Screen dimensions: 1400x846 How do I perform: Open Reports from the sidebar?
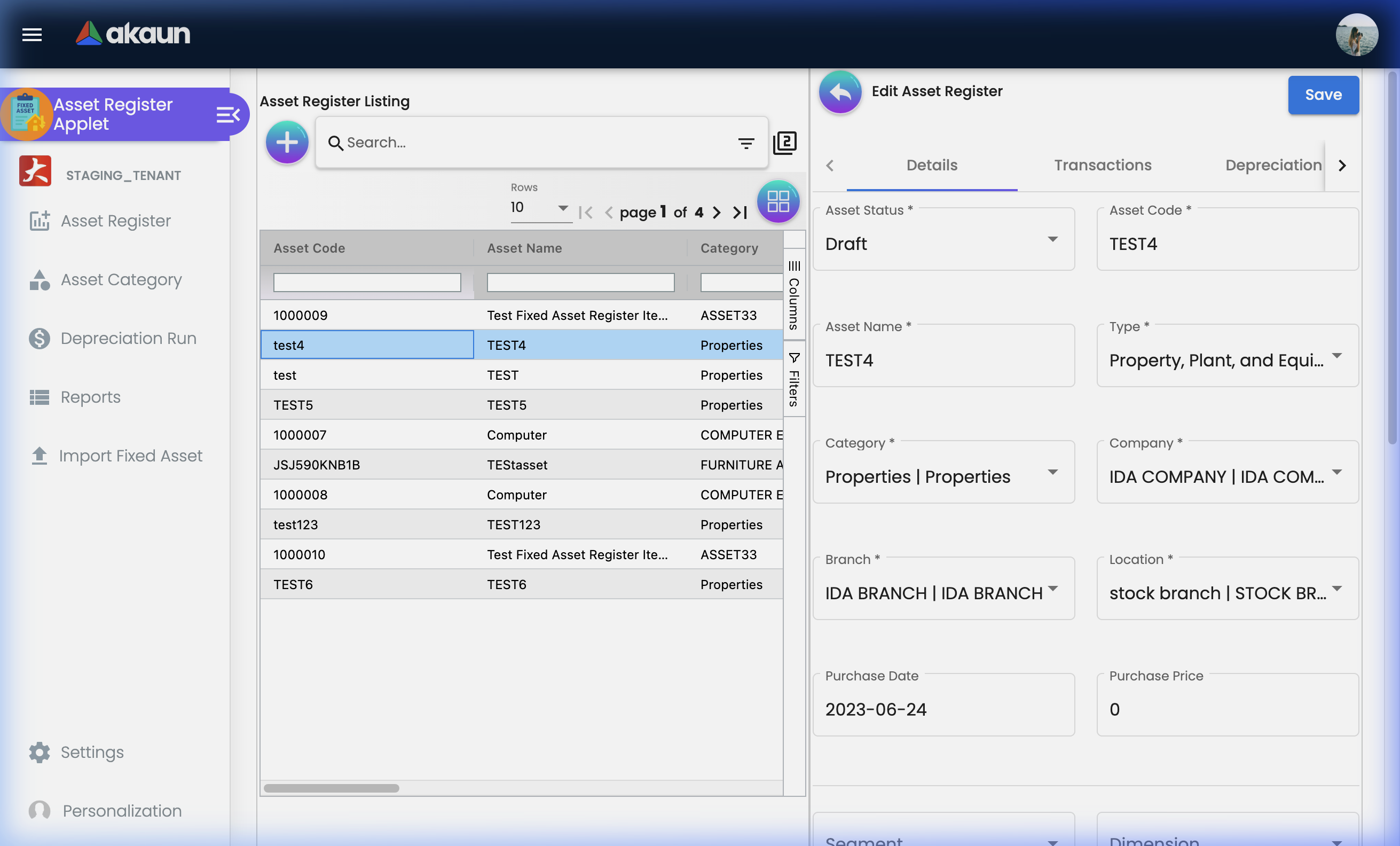(x=90, y=397)
